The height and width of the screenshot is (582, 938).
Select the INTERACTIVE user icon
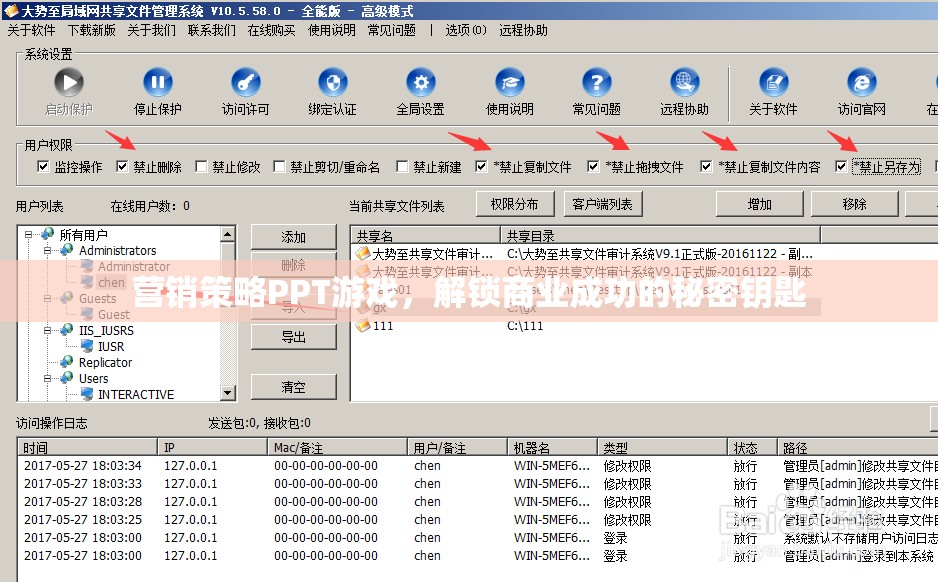pyautogui.click(x=87, y=394)
